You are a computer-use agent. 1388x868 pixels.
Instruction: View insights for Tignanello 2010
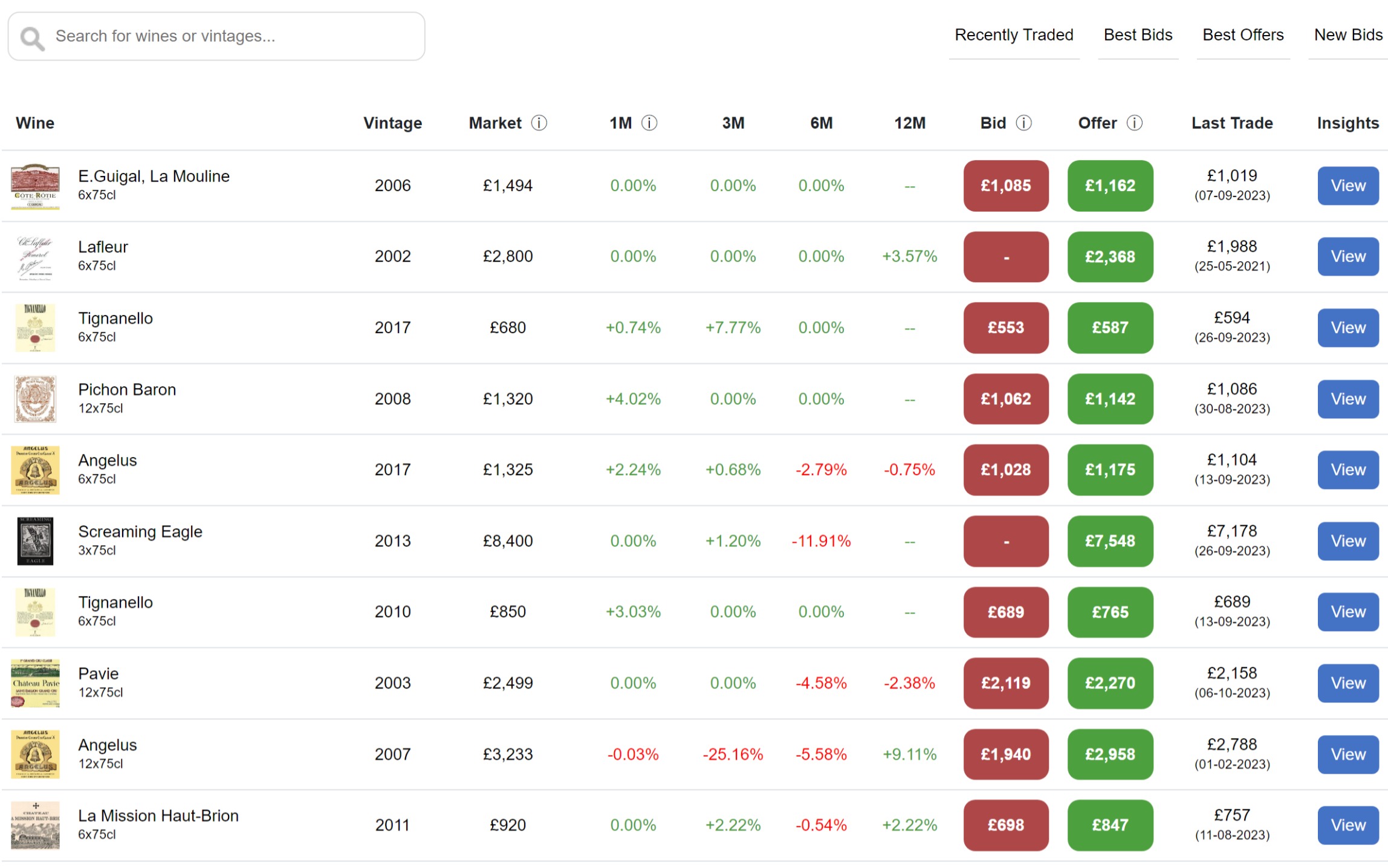[1347, 612]
